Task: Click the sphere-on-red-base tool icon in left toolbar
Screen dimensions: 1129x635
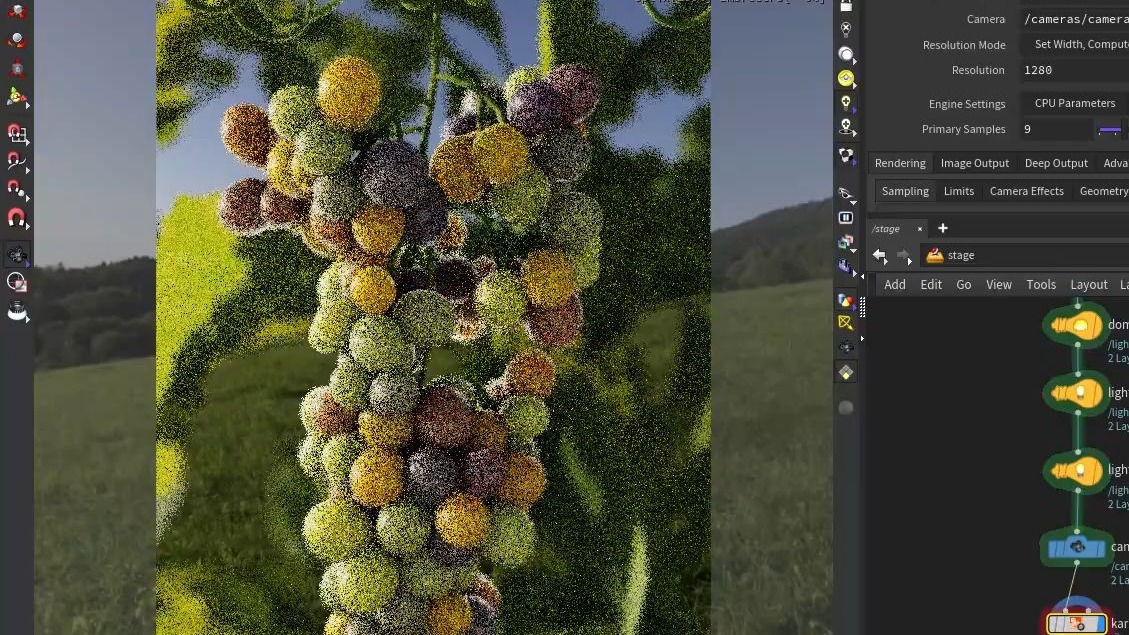Action: [x=17, y=40]
